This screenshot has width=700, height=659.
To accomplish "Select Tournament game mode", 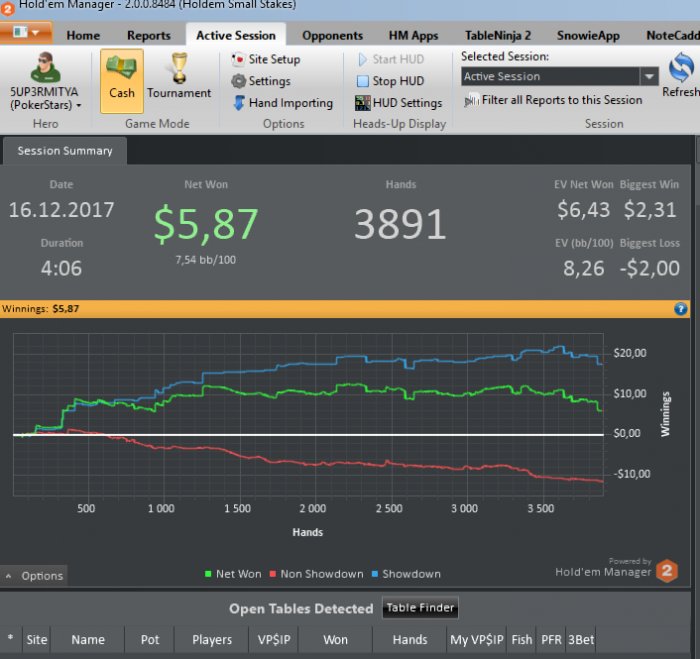I will click(x=179, y=80).
